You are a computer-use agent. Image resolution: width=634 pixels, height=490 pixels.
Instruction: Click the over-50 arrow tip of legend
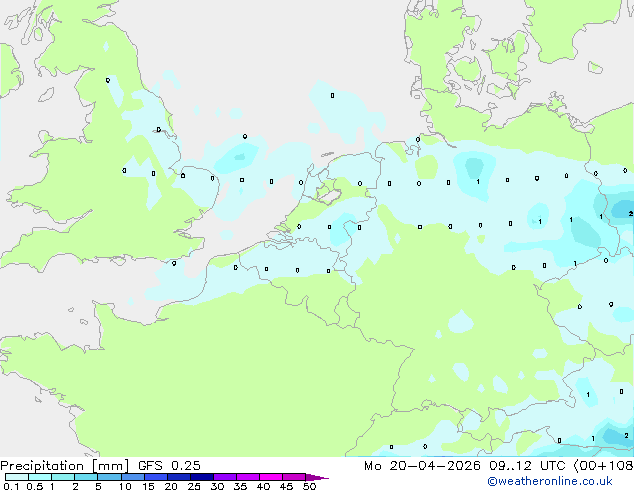click(x=317, y=477)
